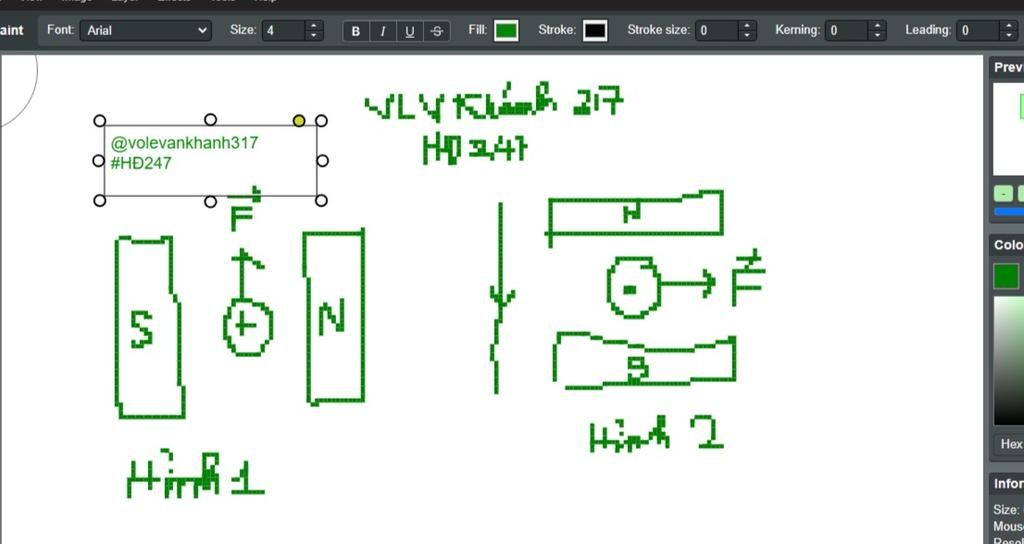Click the @volevankhanh317 text line

click(x=184, y=143)
